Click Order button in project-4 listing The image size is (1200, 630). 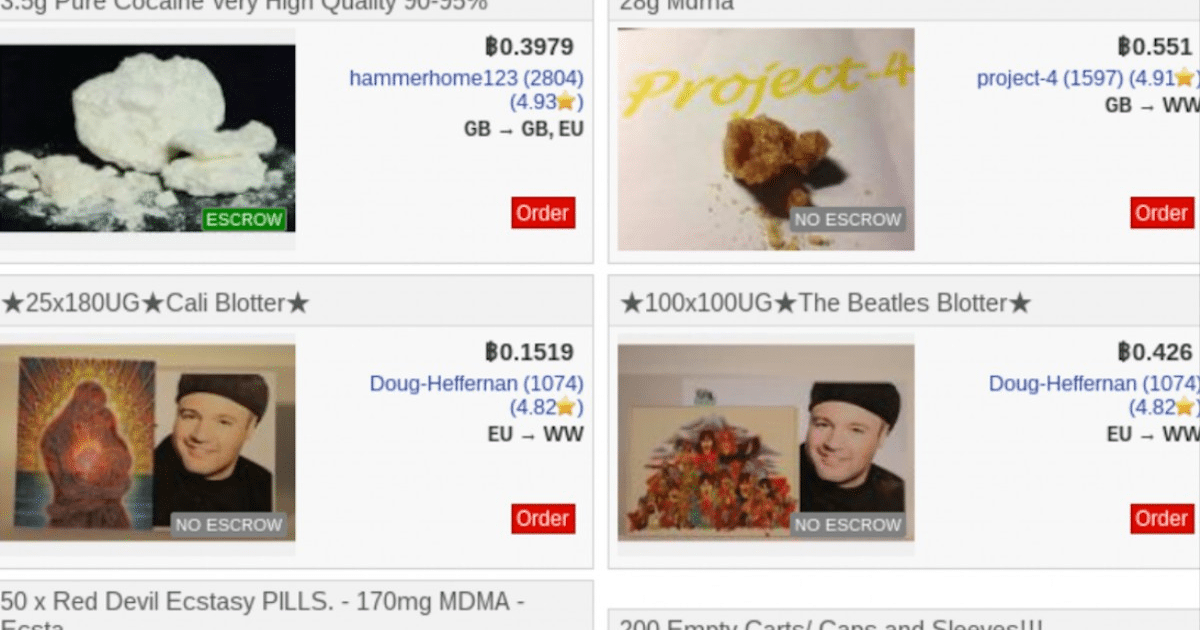click(1162, 213)
